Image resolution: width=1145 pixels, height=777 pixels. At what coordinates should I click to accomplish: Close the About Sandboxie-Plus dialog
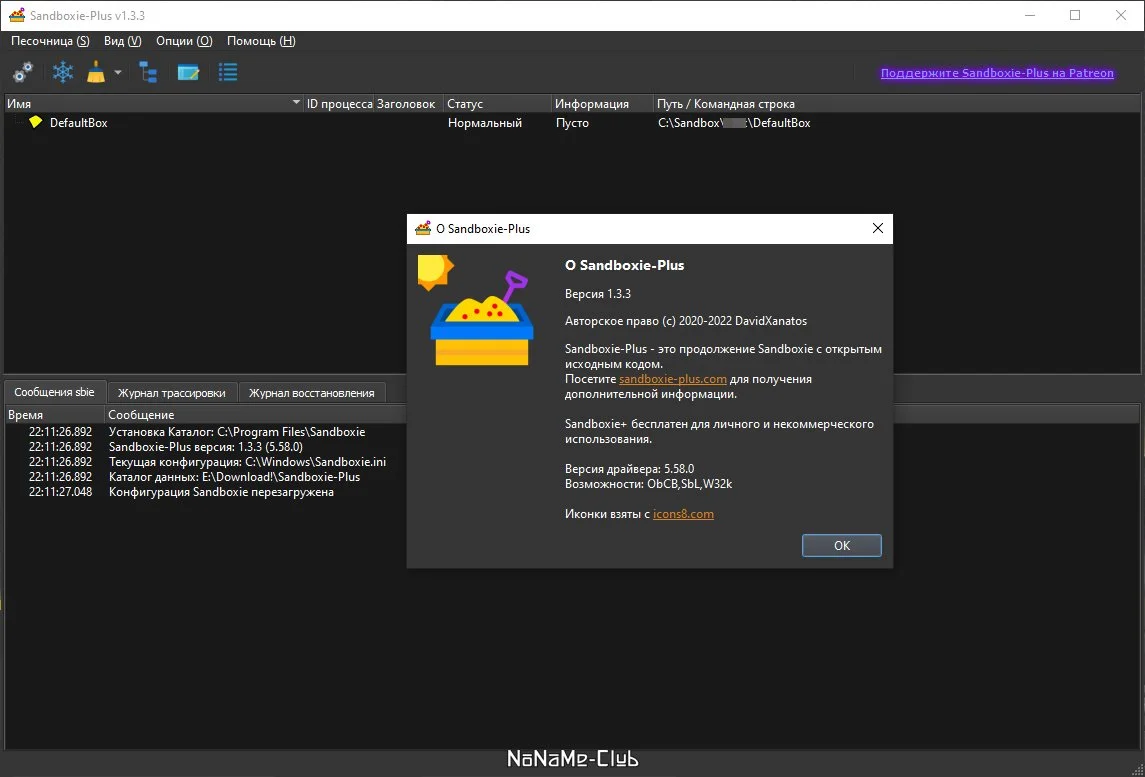[878, 229]
